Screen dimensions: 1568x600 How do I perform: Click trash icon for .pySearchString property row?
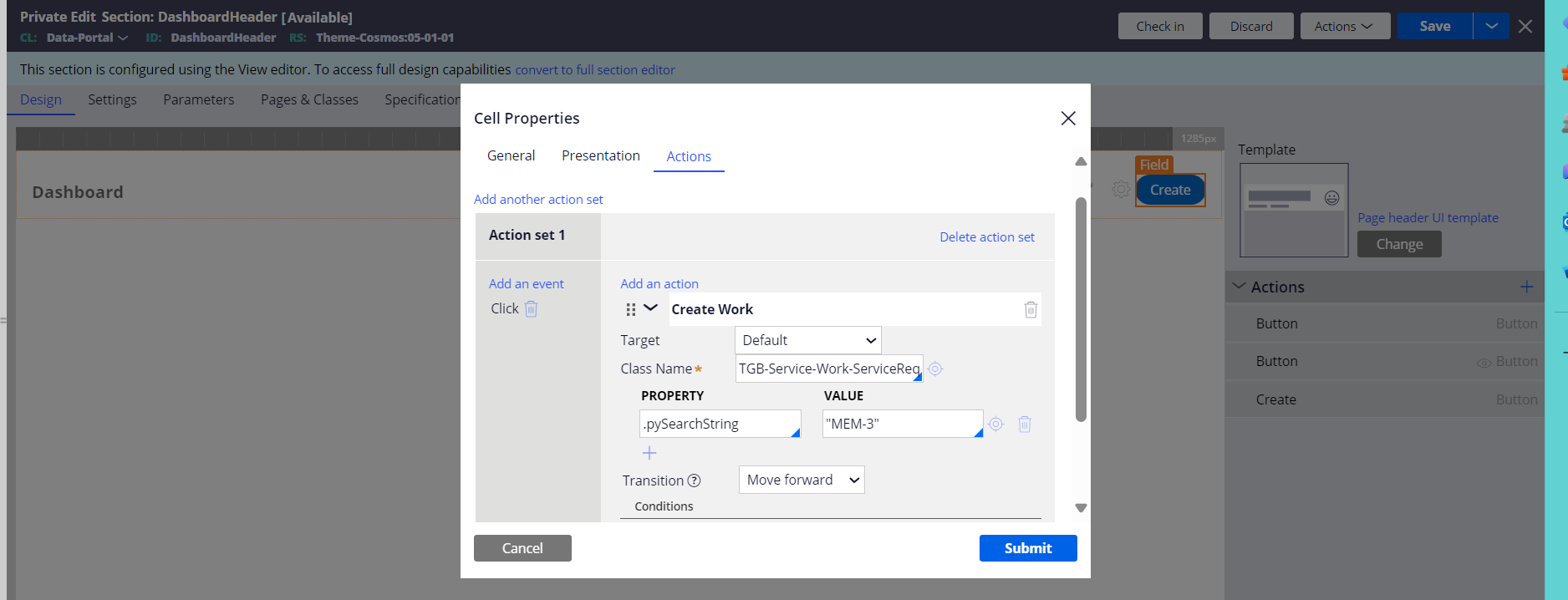[x=1025, y=425]
